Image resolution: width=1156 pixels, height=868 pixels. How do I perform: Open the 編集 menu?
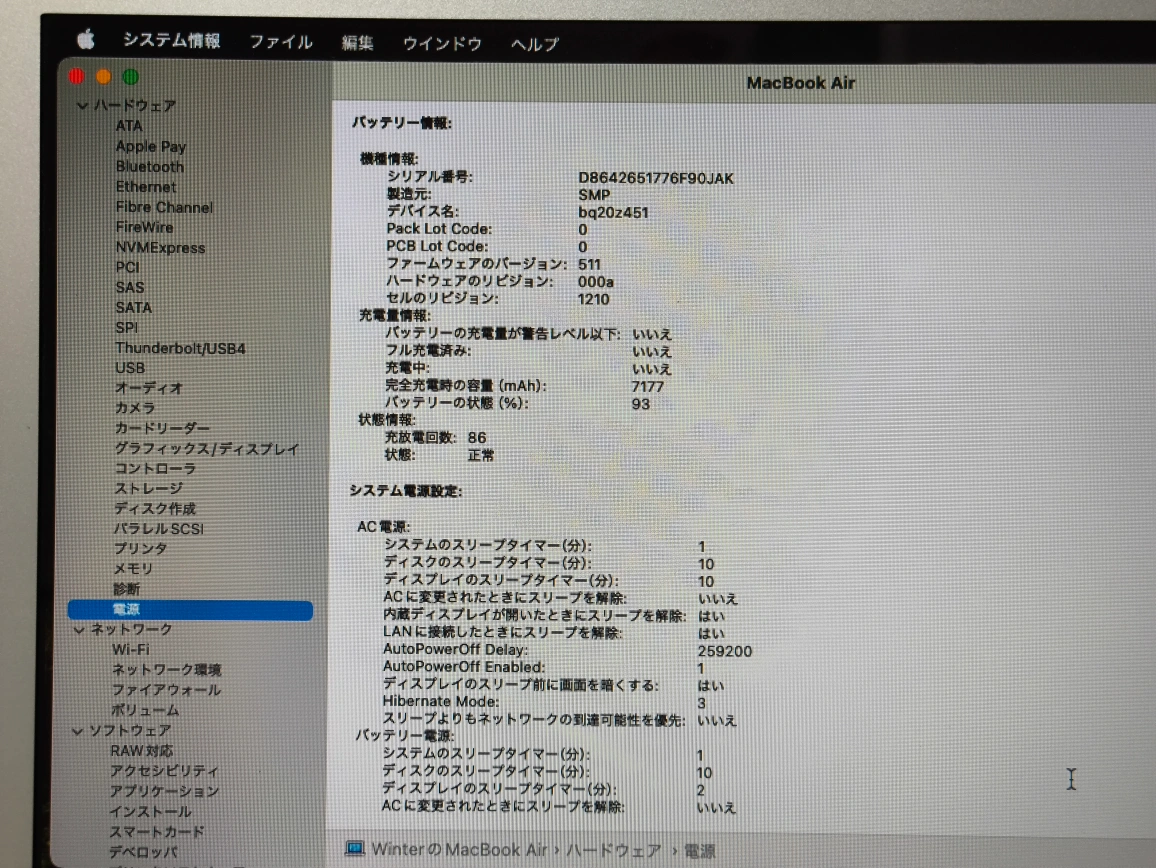point(357,43)
